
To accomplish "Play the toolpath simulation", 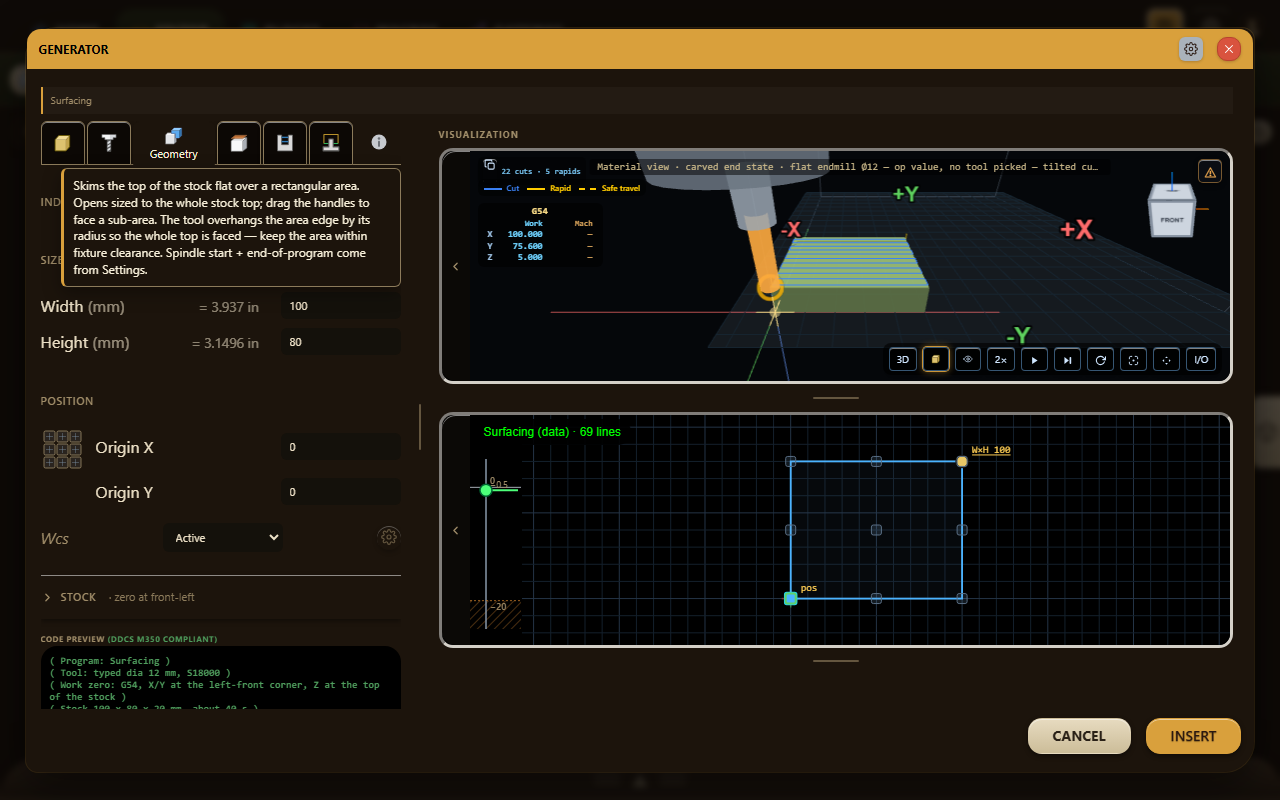I will (1035, 359).
